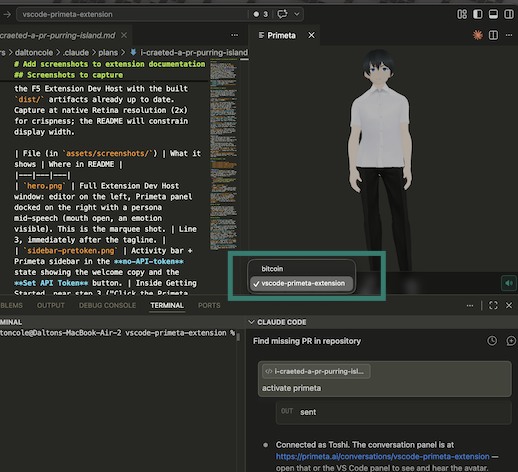Screen dimensions: 518x472
Task: Open the PORTS panel tab
Action: (x=209, y=305)
